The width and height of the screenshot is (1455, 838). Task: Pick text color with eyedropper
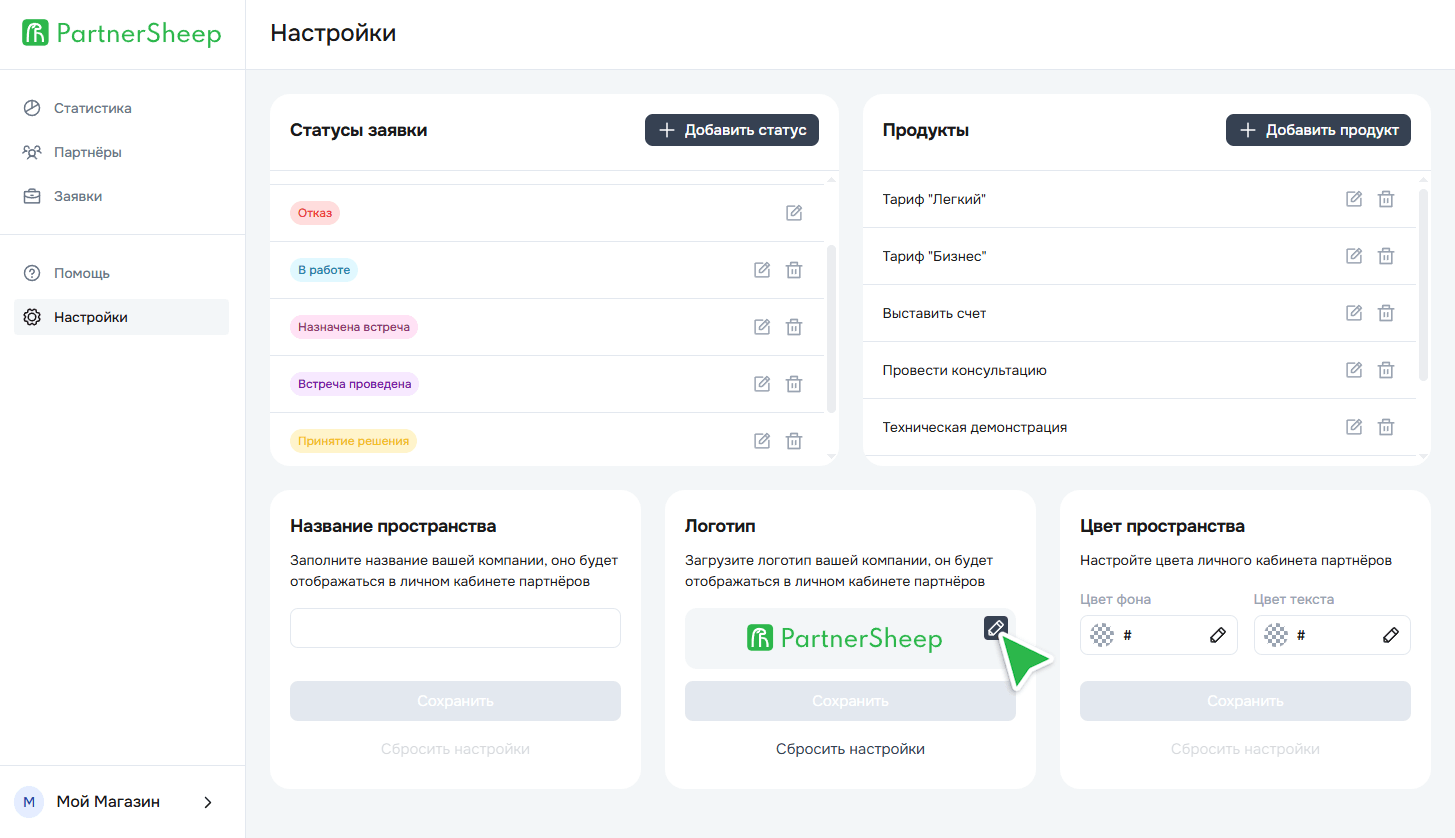[1390, 635]
